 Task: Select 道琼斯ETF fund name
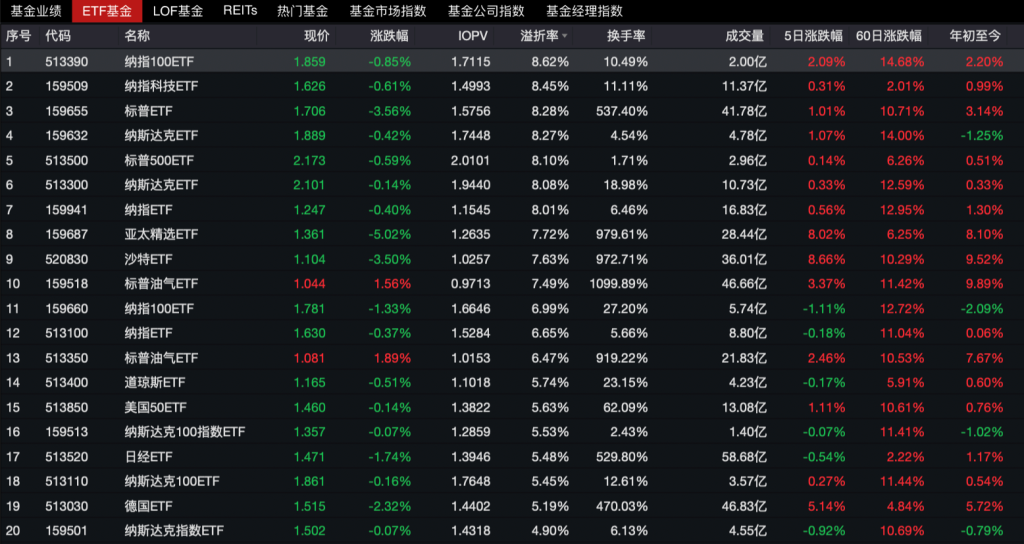click(x=155, y=383)
